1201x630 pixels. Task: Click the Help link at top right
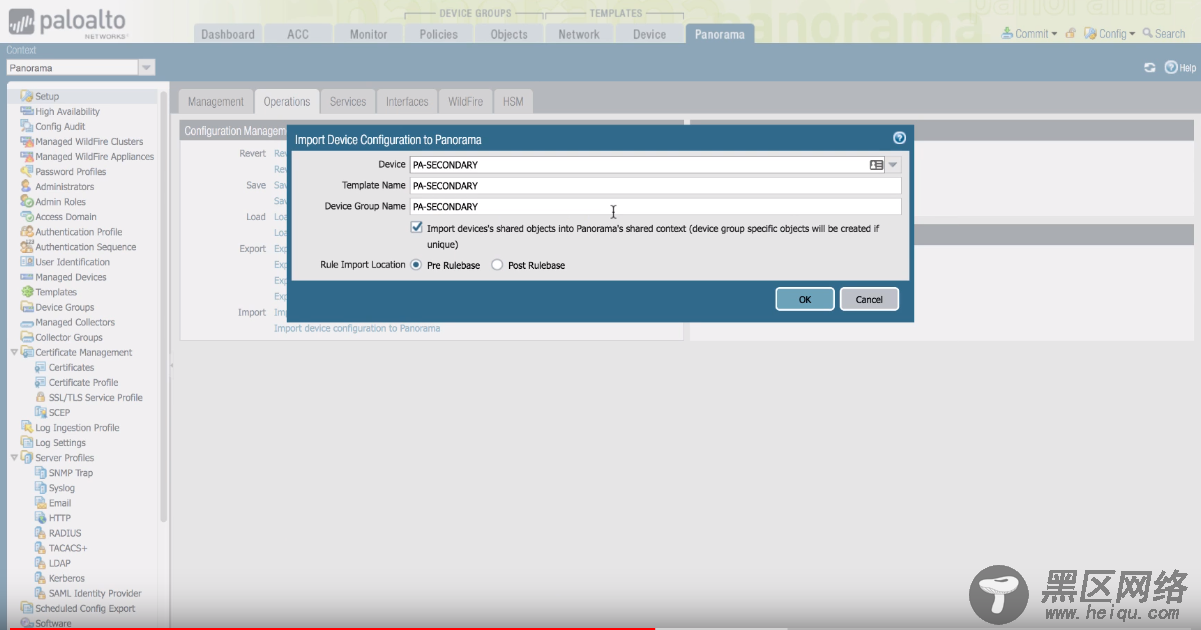click(1180, 68)
